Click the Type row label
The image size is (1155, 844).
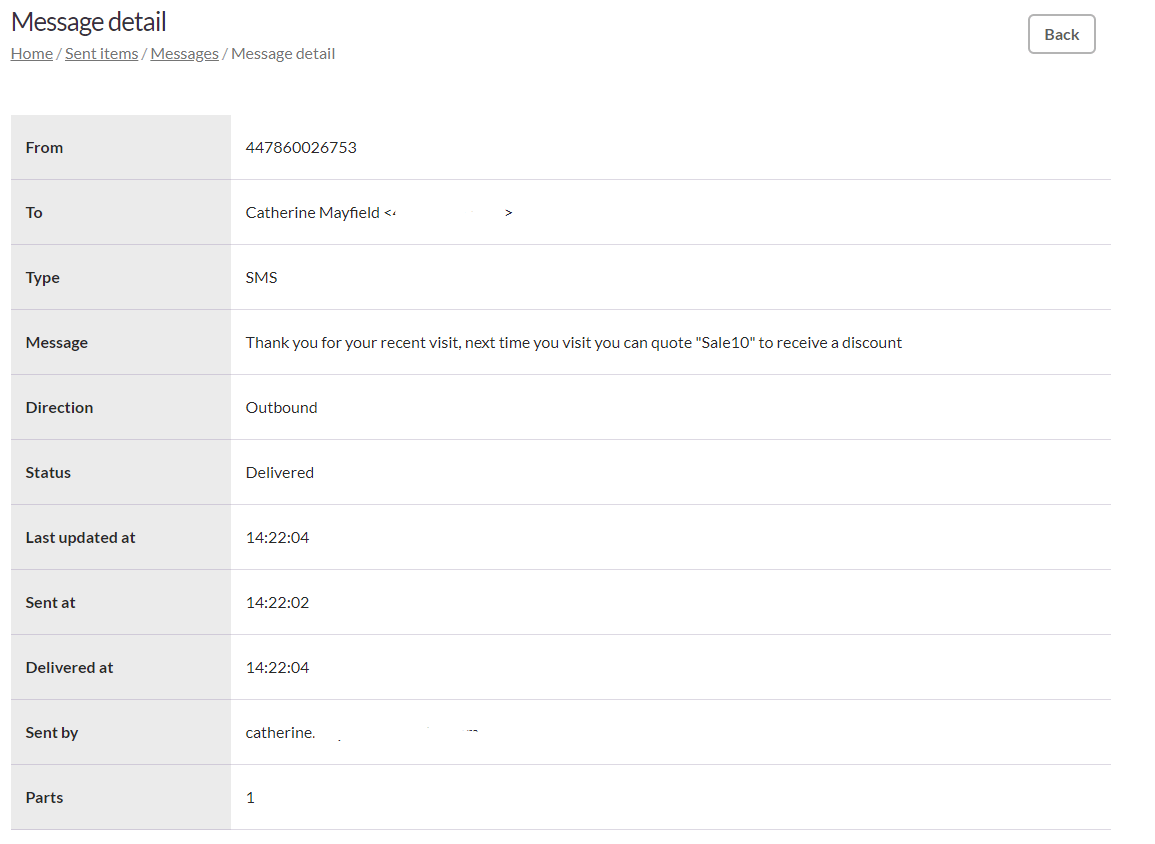(x=42, y=277)
